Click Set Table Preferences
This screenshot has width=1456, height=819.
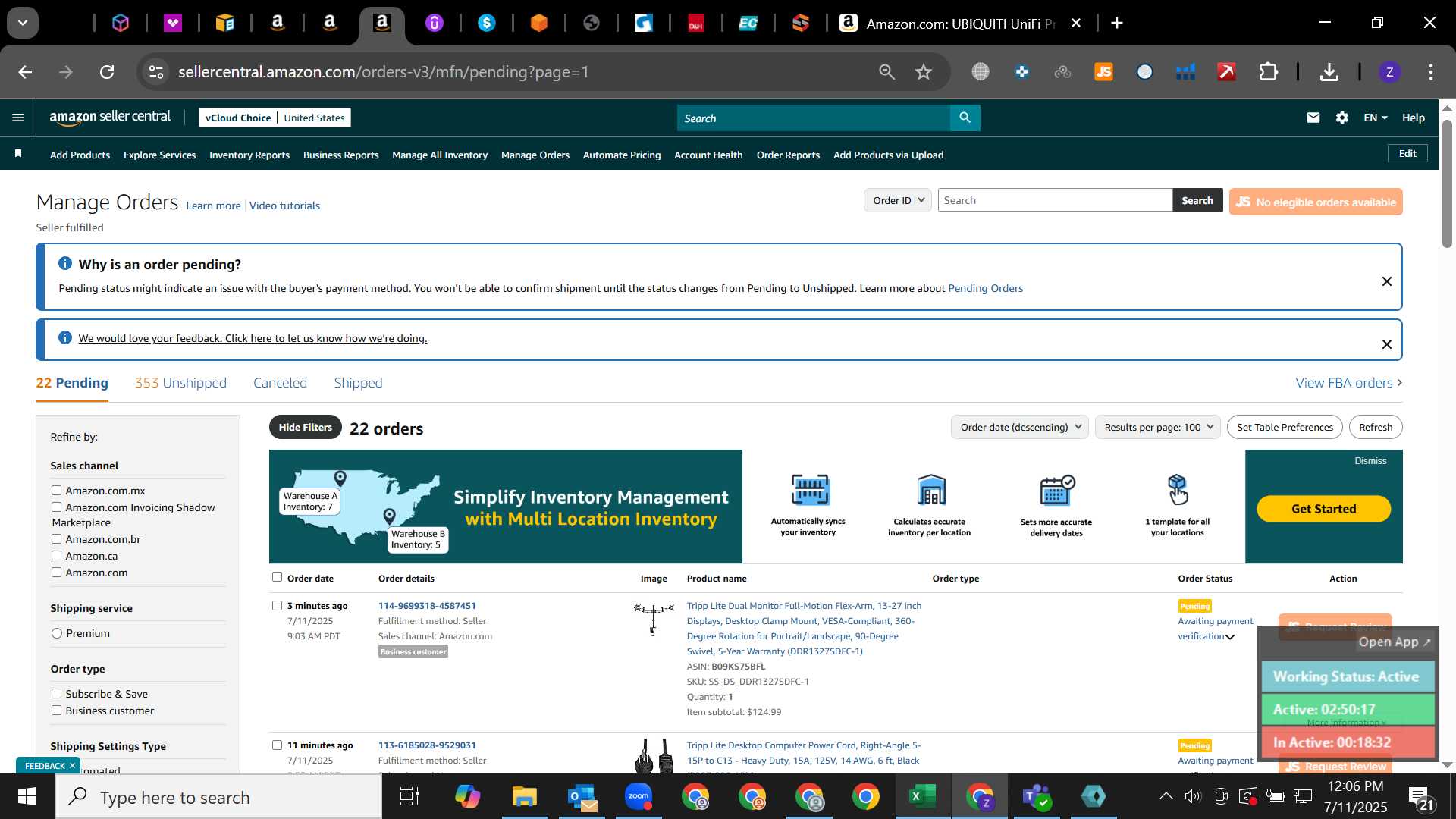(1285, 427)
